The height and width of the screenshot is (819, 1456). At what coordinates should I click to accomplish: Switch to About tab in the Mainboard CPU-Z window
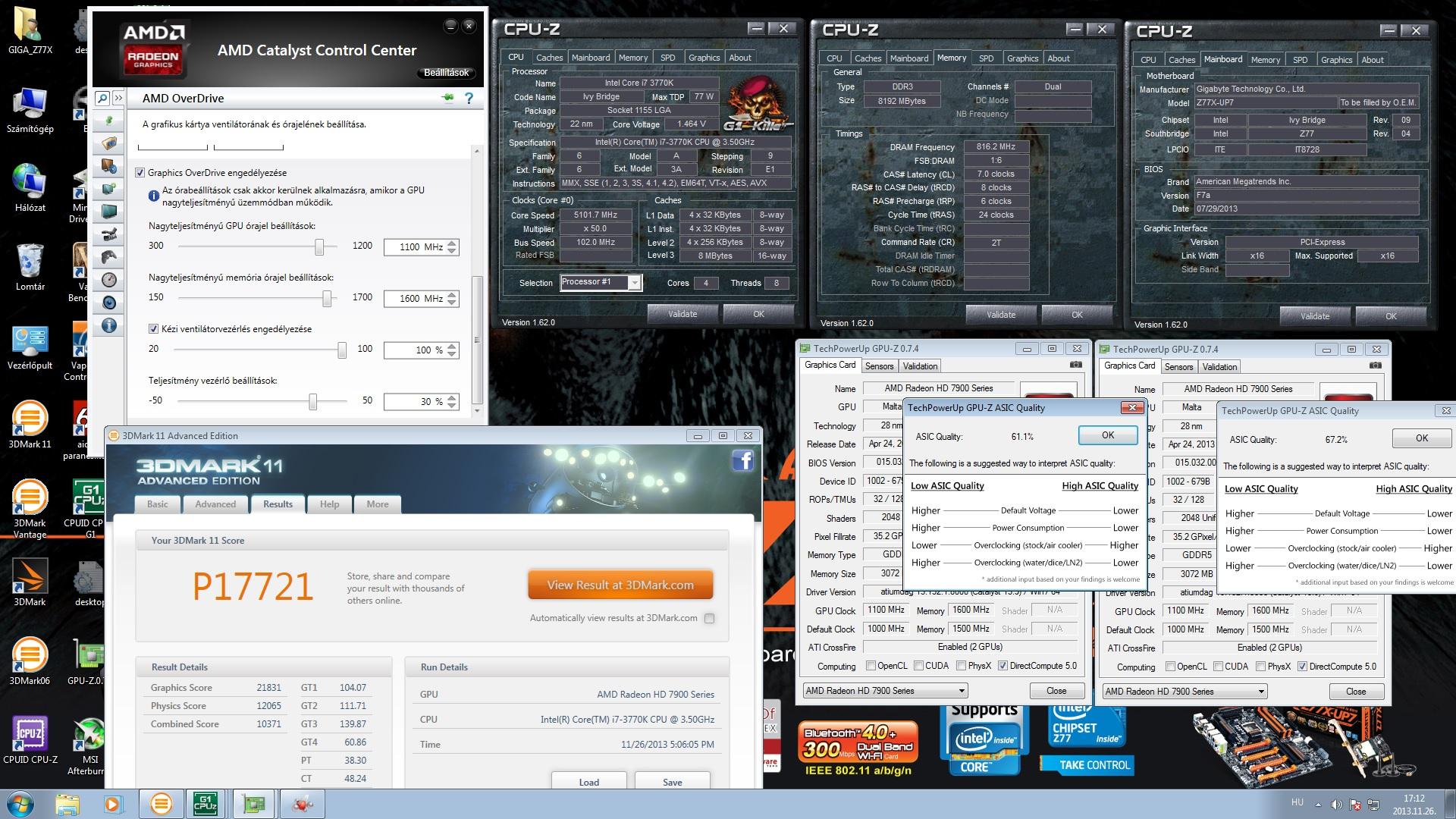click(x=1373, y=60)
